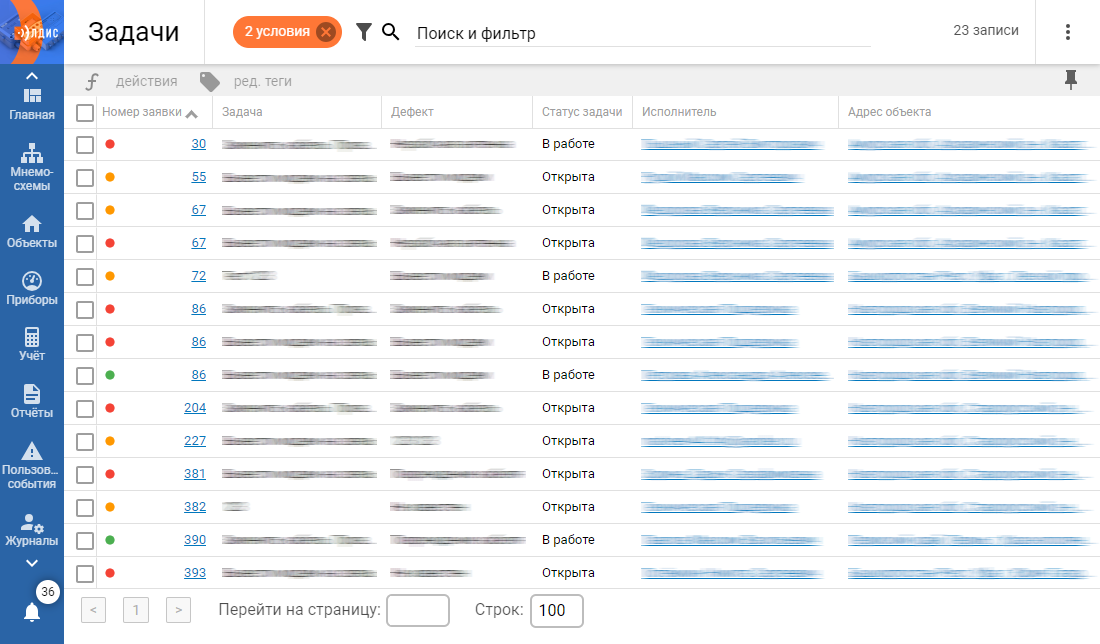Image resolution: width=1100 pixels, height=644 pixels.
Task: Click the pin icon on the toolbar
Action: click(1071, 80)
